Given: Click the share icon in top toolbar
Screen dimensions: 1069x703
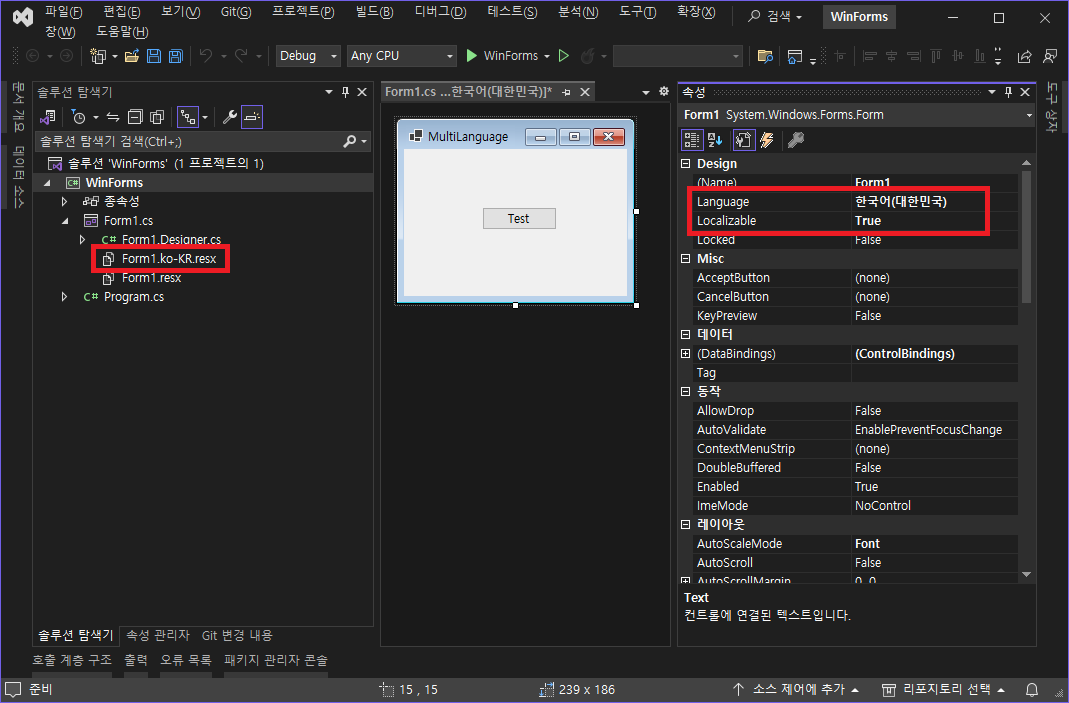Looking at the screenshot, I should (x=1024, y=56).
